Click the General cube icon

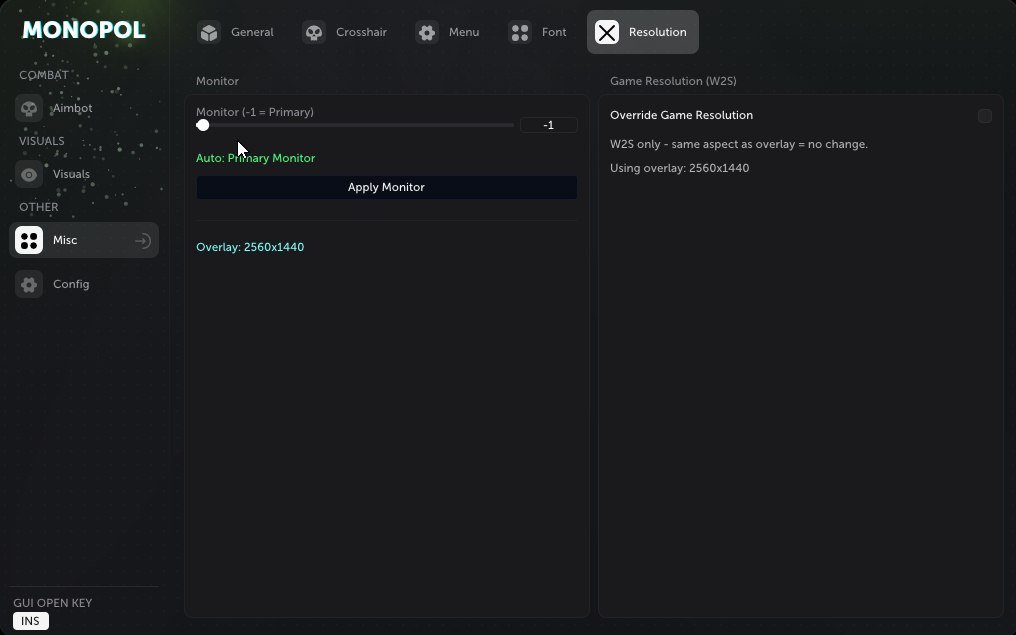209,32
